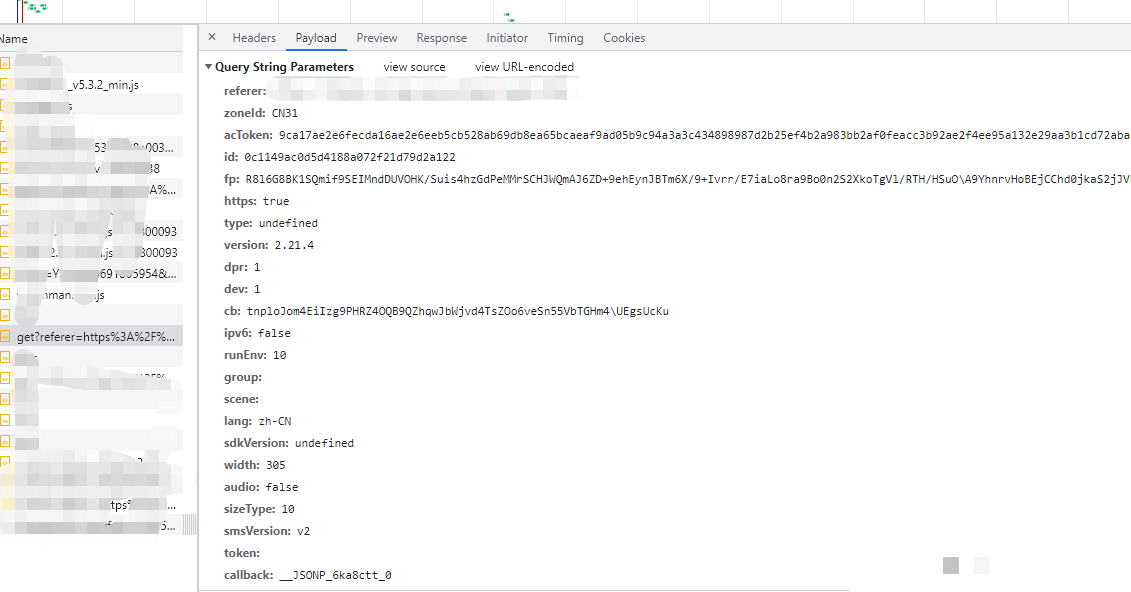Viewport: 1131px width, 592px height.
Task: Collapse the Query String Parameters section
Action: (x=208, y=67)
